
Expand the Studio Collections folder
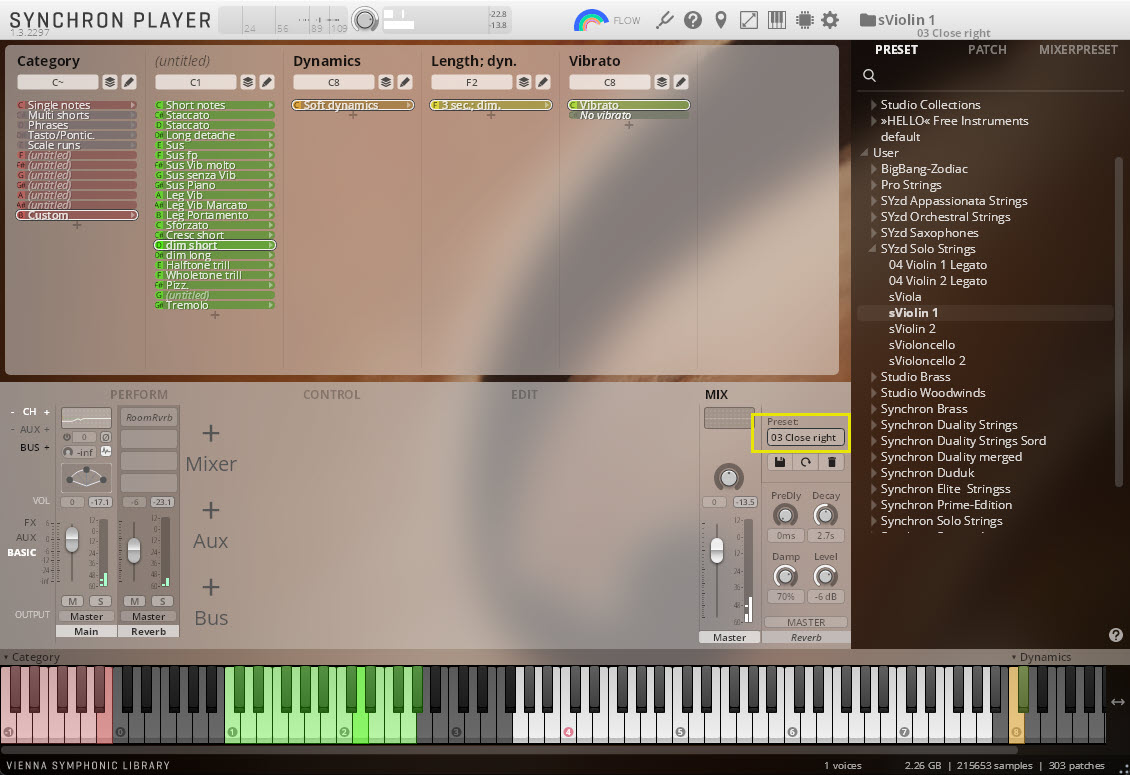click(x=873, y=105)
